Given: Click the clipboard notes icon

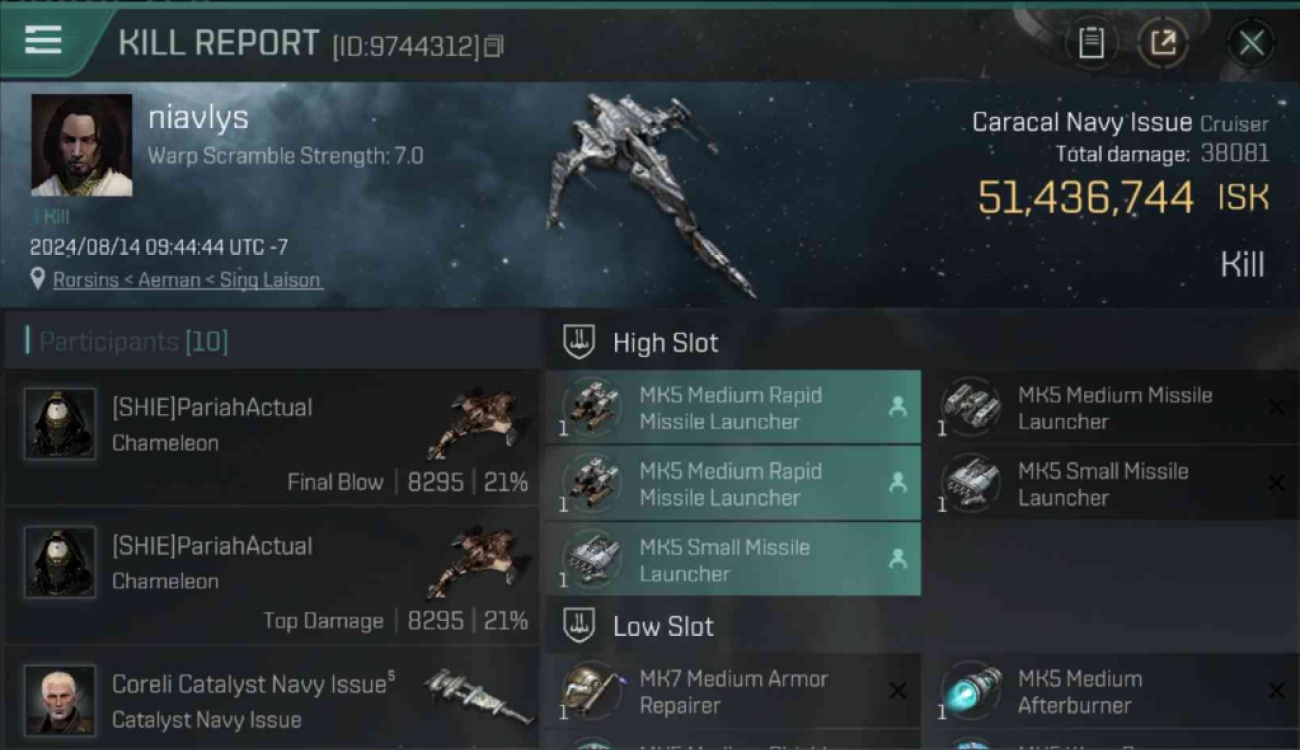Looking at the screenshot, I should click(1091, 43).
